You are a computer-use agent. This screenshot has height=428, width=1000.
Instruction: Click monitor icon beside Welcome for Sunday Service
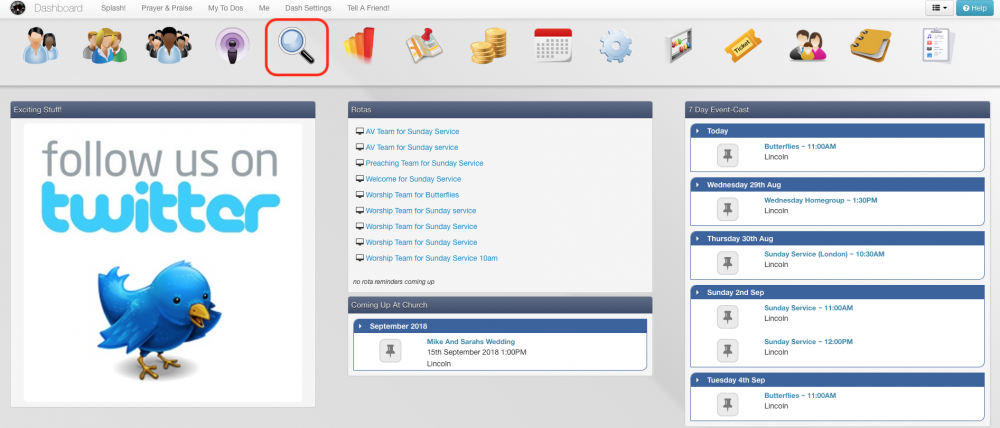pos(360,179)
